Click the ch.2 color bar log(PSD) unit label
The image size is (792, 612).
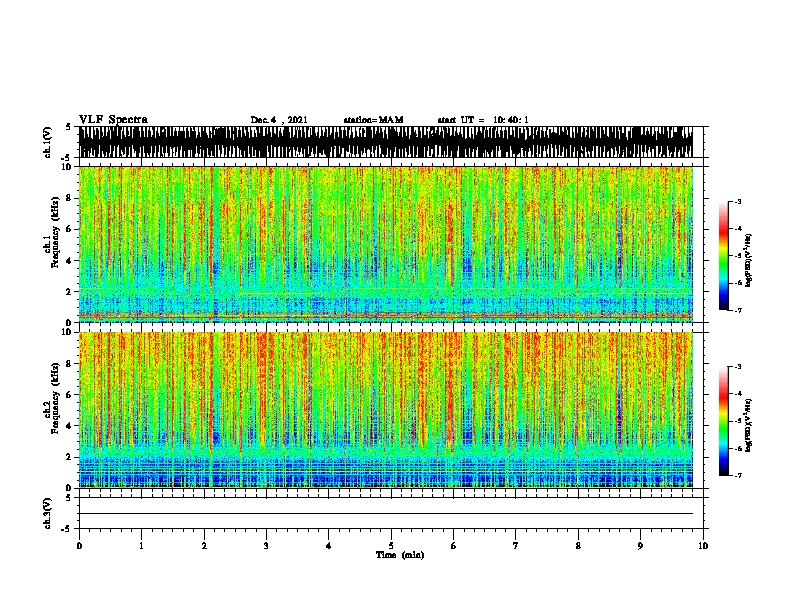point(749,425)
